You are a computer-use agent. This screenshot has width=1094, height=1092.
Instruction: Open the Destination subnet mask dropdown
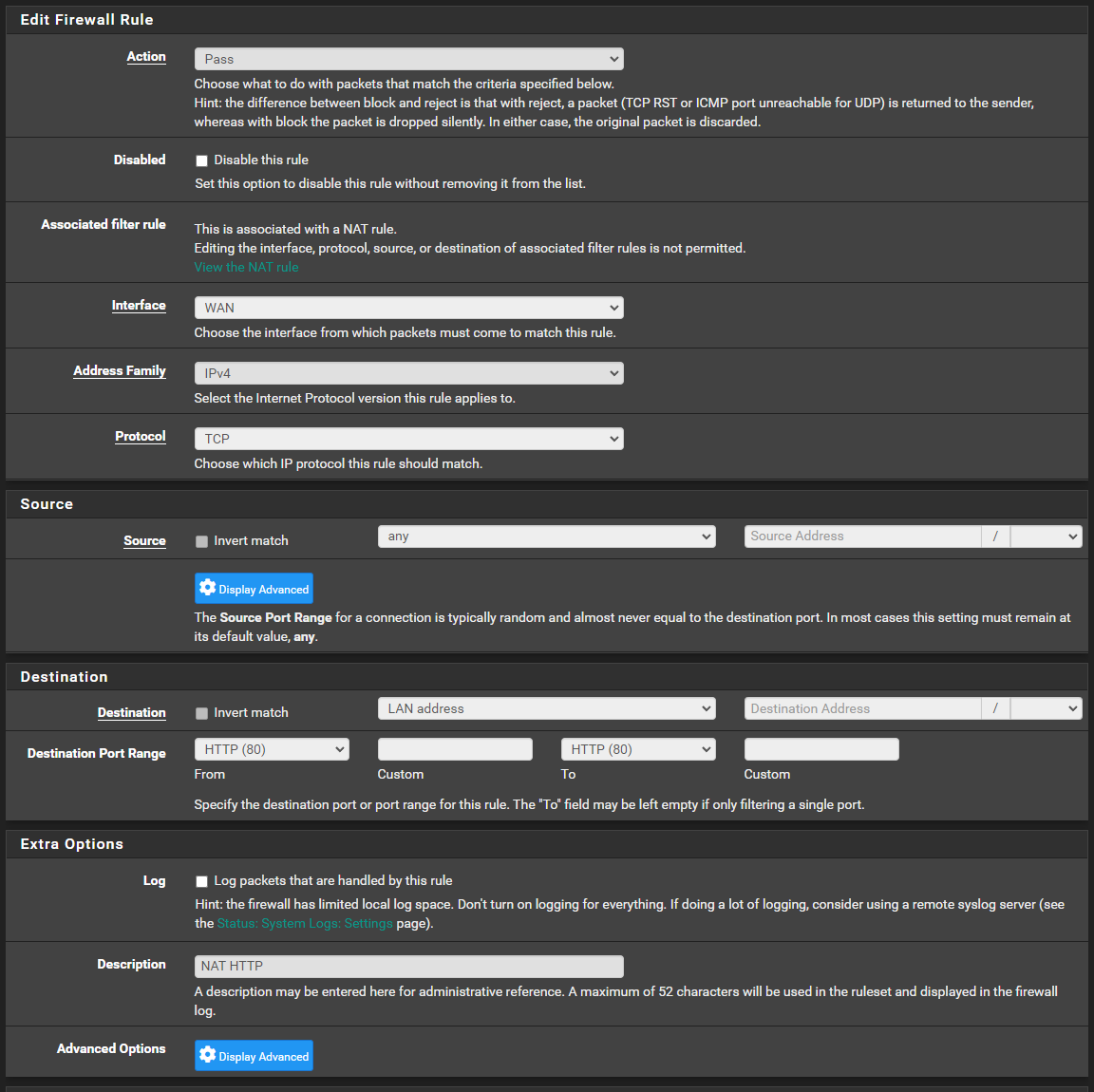click(x=1046, y=708)
